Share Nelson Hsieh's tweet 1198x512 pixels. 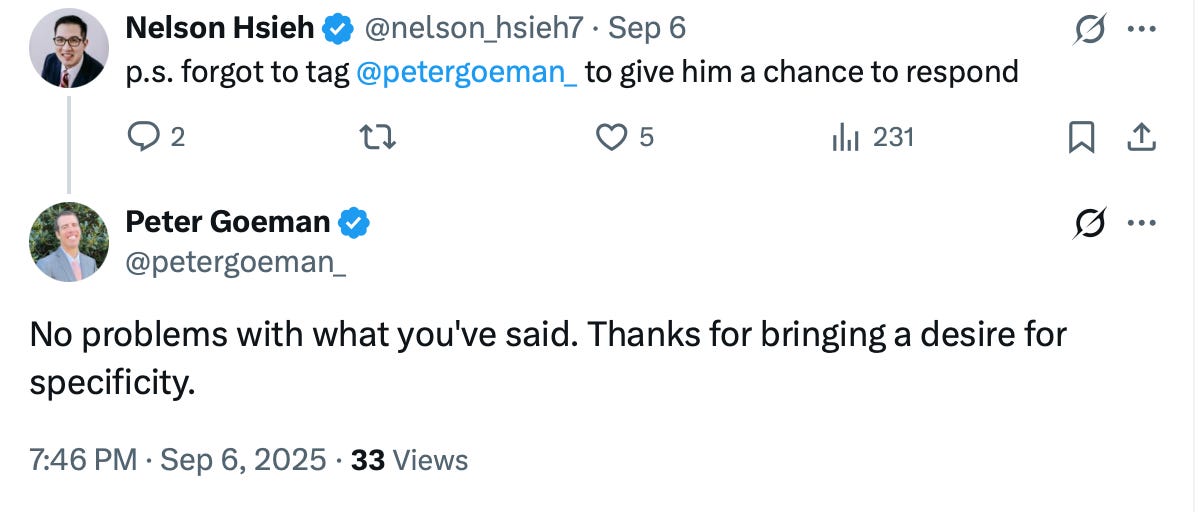pos(1141,138)
